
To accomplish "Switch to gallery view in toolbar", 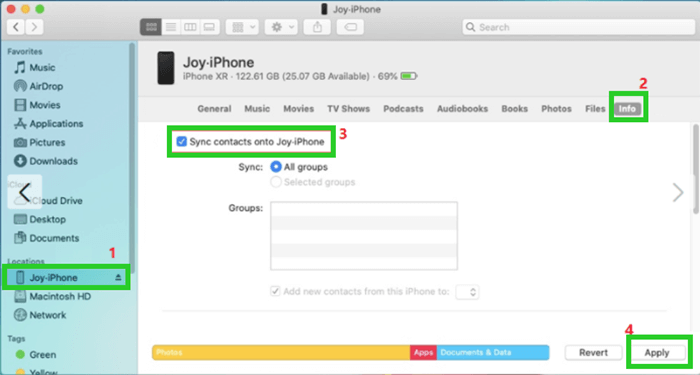I will tap(209, 27).
